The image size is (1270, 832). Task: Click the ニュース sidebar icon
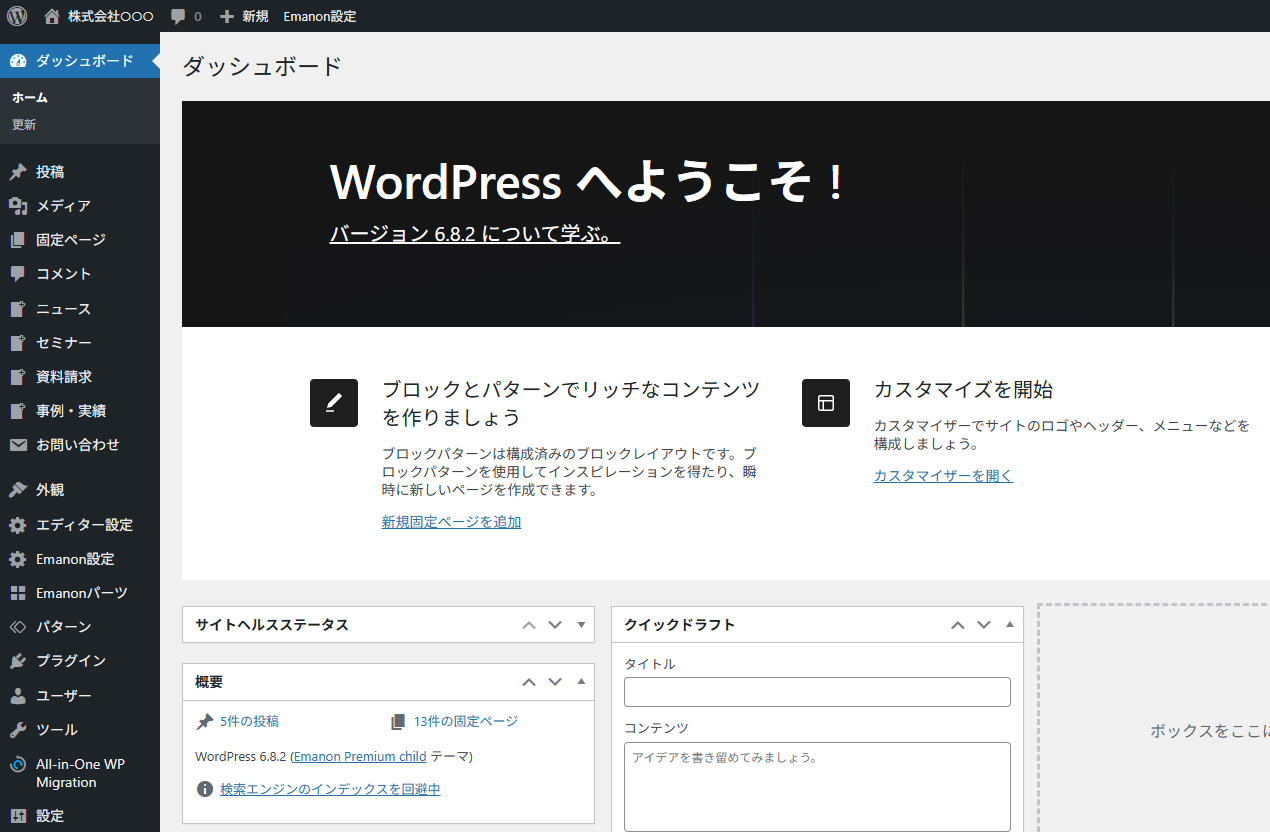[x=18, y=309]
